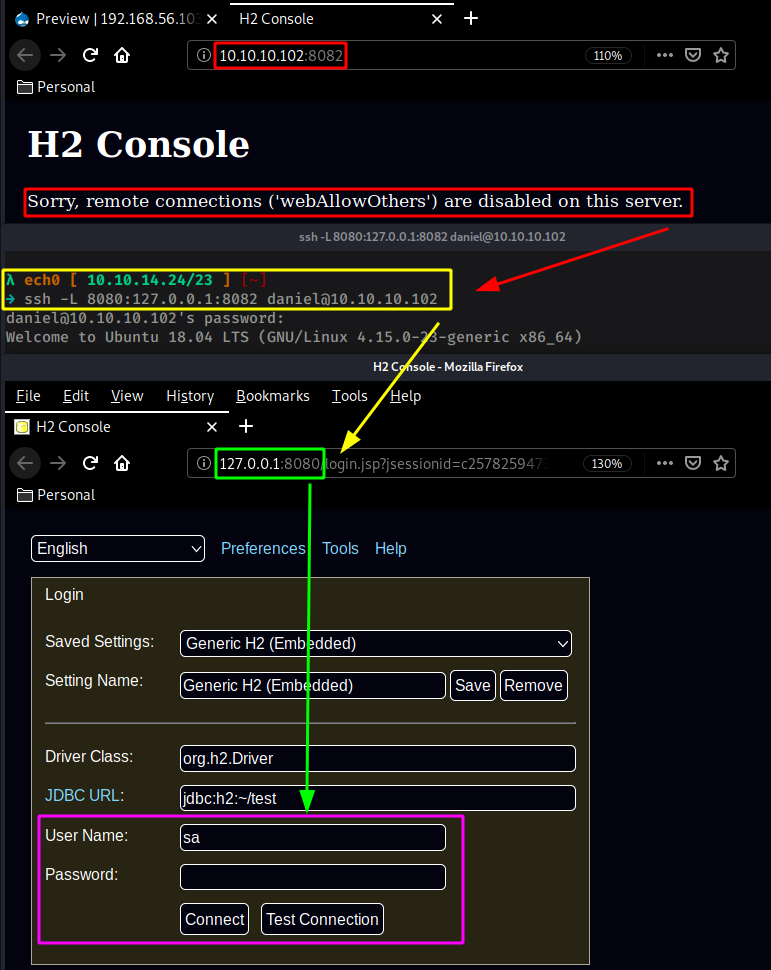This screenshot has height=970, width=771.
Task: Open the View menu
Action: pos(127,396)
